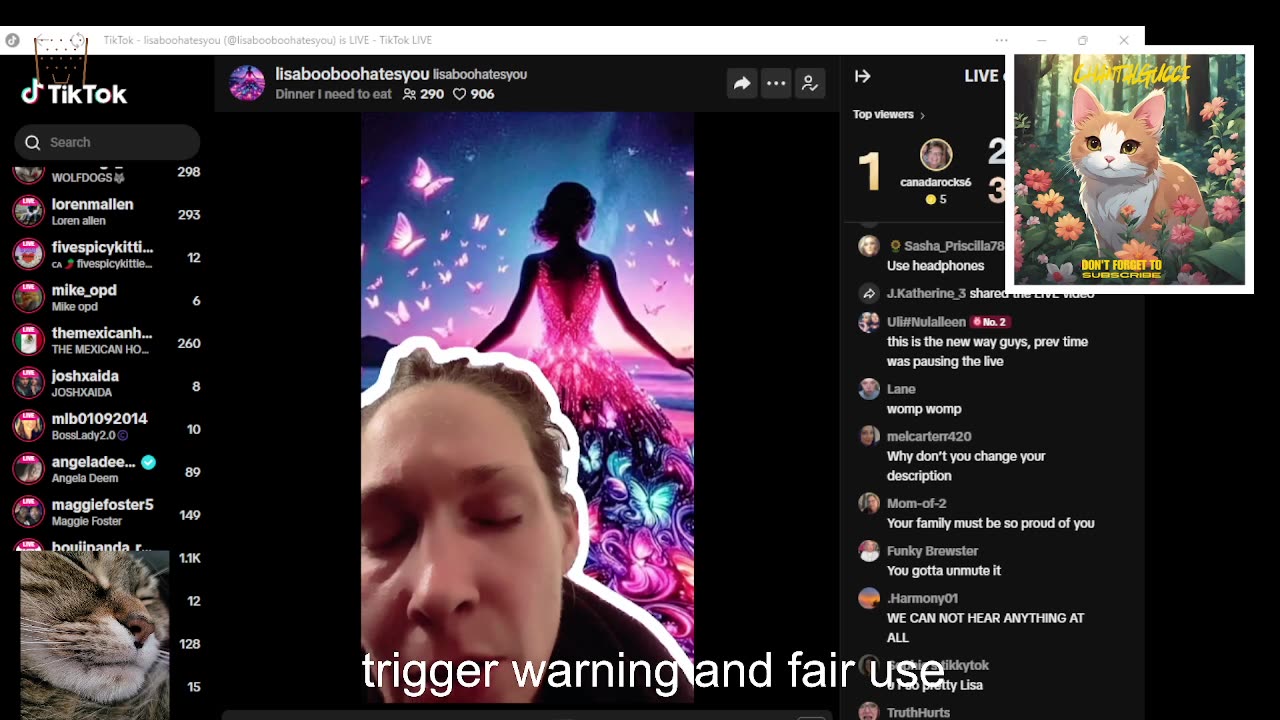Click the lisaboobohatesyou username header

tap(352, 74)
